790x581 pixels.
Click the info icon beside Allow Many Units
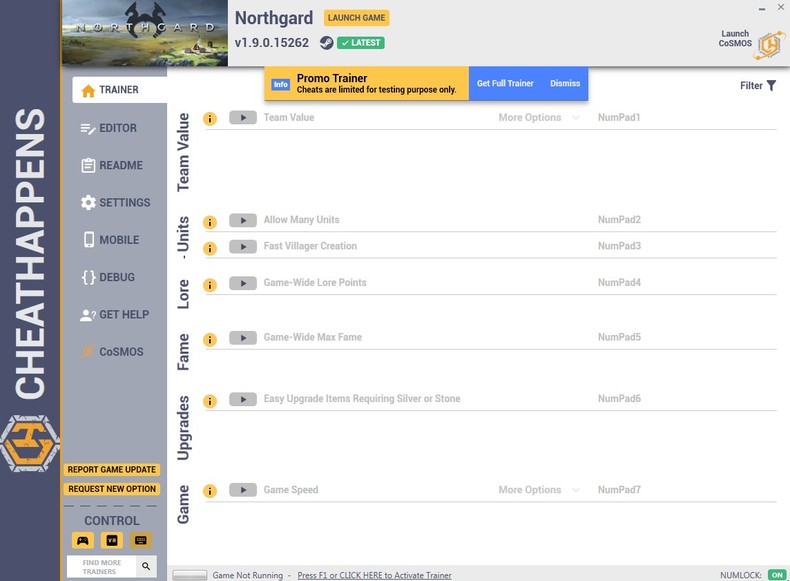tap(210, 222)
